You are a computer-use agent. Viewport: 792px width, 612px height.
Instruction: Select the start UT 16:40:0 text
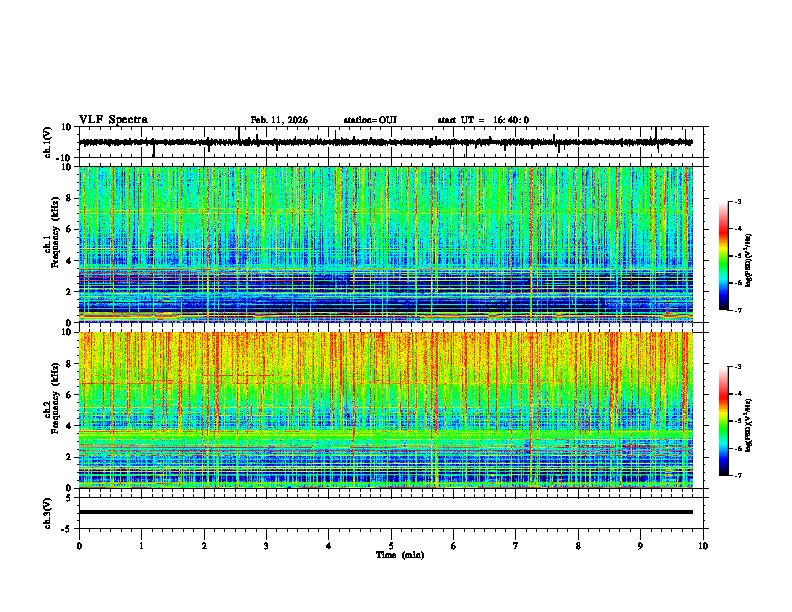click(x=483, y=120)
